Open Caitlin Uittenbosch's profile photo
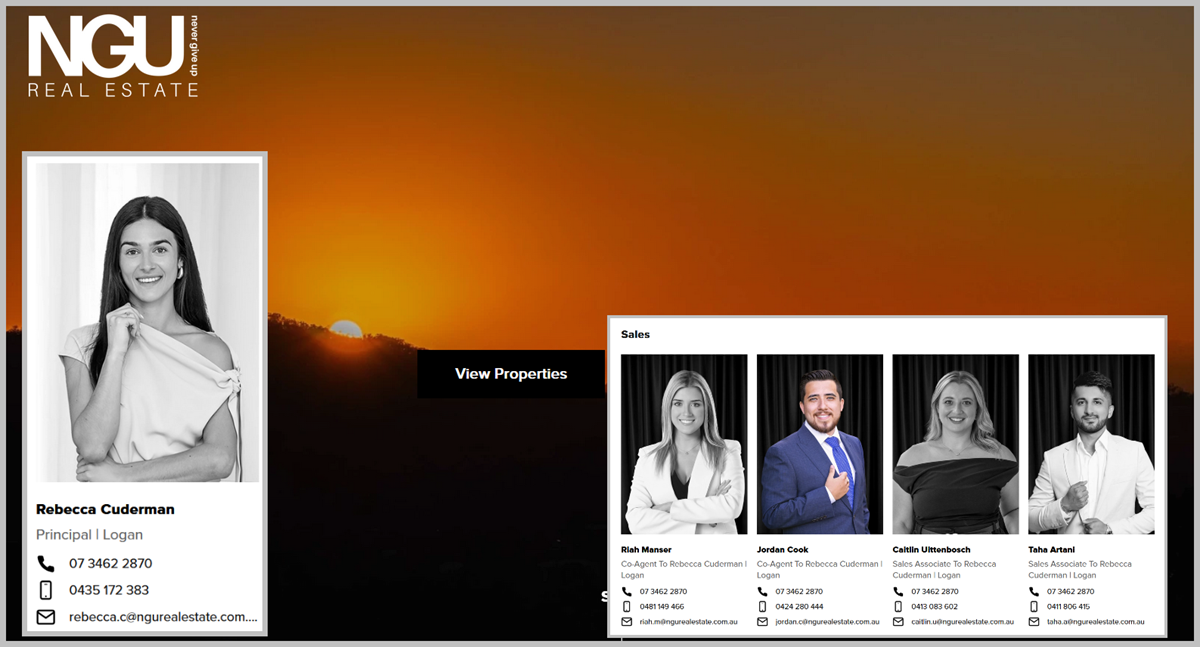Viewport: 1200px width, 647px height. (x=955, y=444)
